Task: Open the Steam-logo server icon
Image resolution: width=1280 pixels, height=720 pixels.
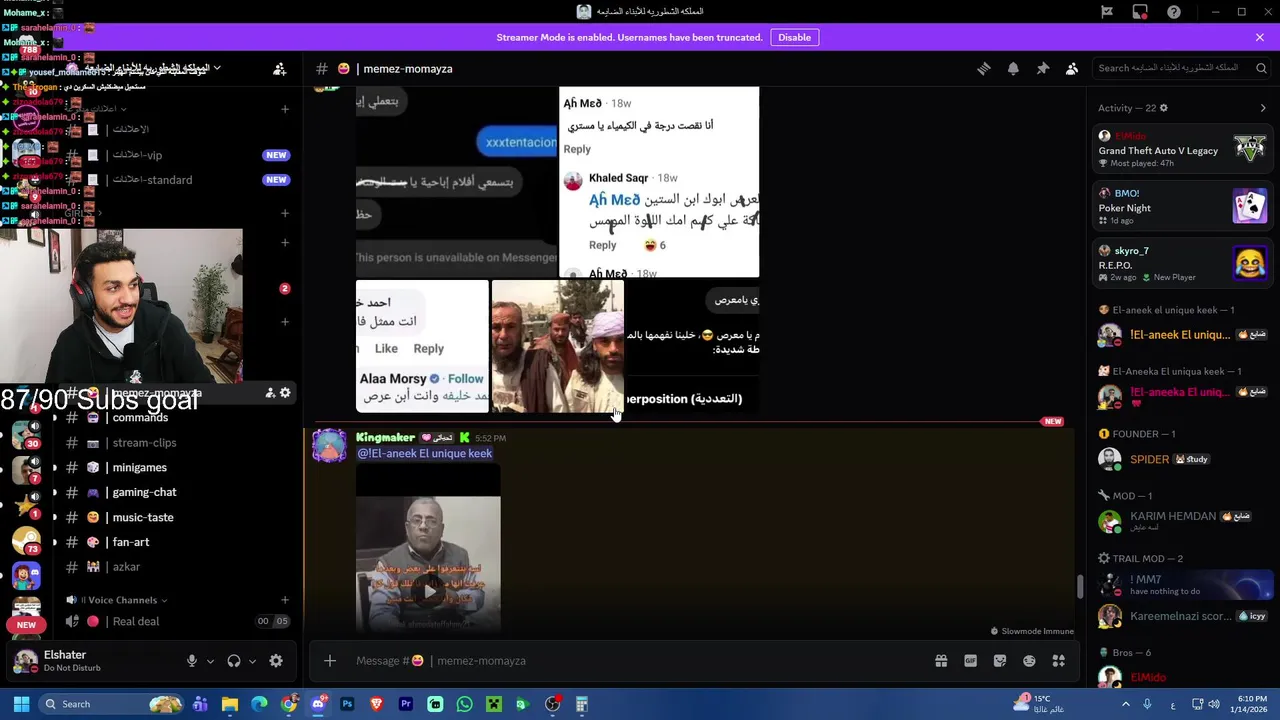Action: [x=27, y=540]
